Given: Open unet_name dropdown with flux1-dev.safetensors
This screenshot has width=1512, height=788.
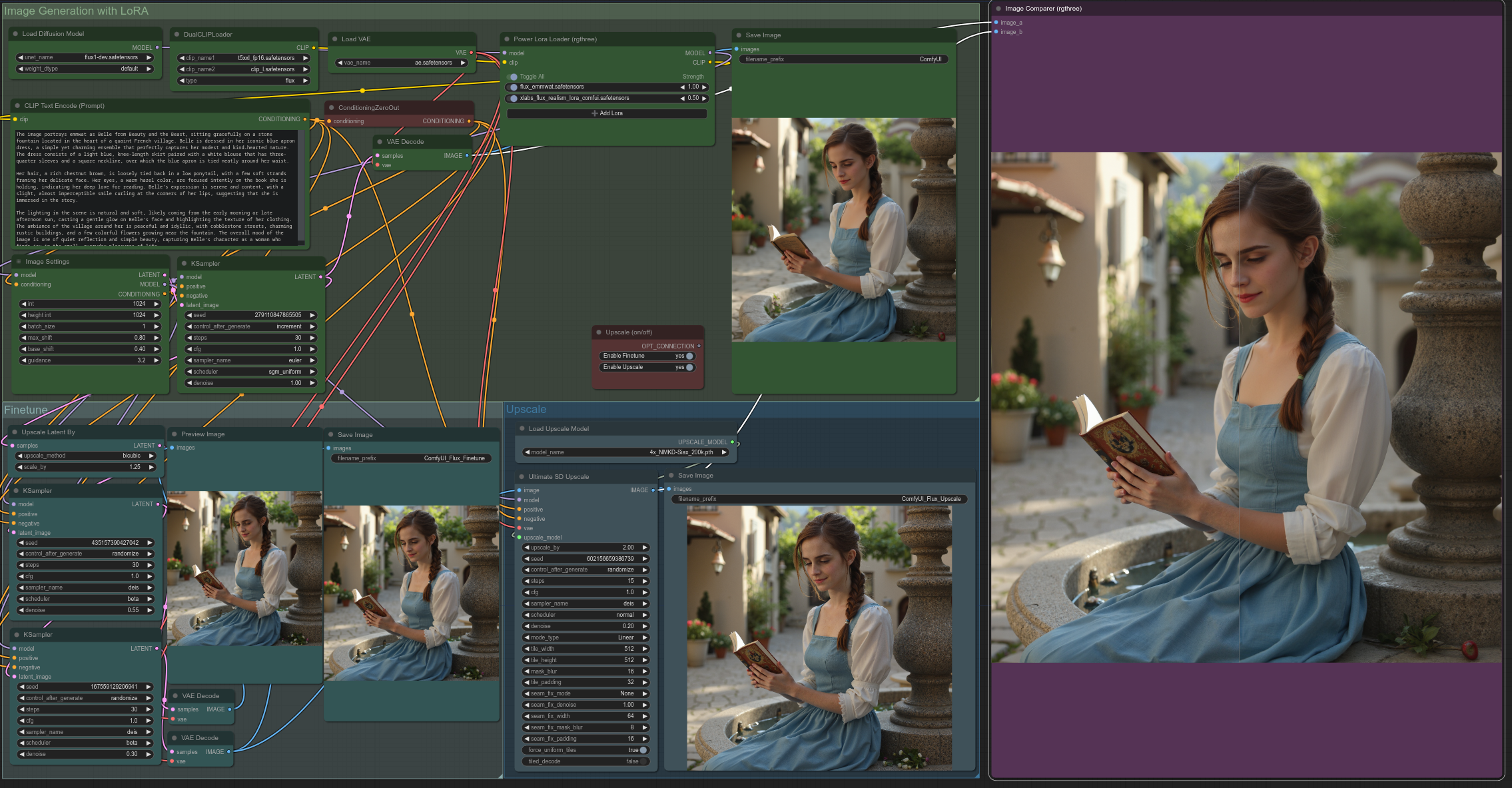Looking at the screenshot, I should click(85, 58).
